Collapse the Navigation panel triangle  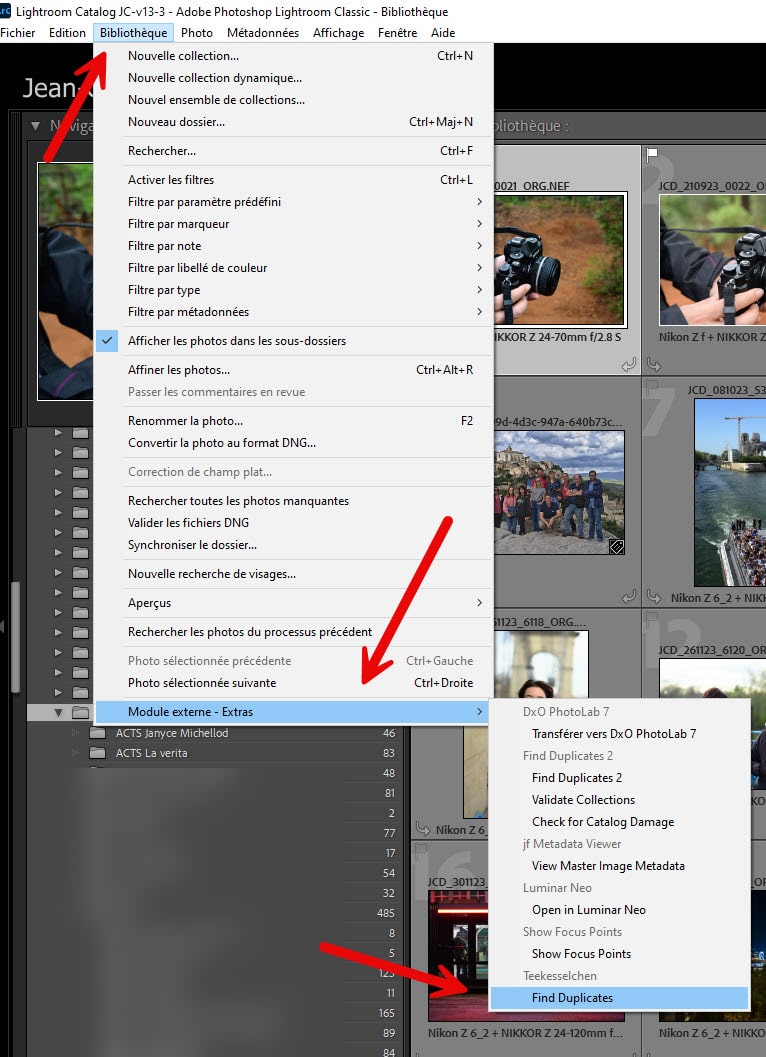[36, 125]
